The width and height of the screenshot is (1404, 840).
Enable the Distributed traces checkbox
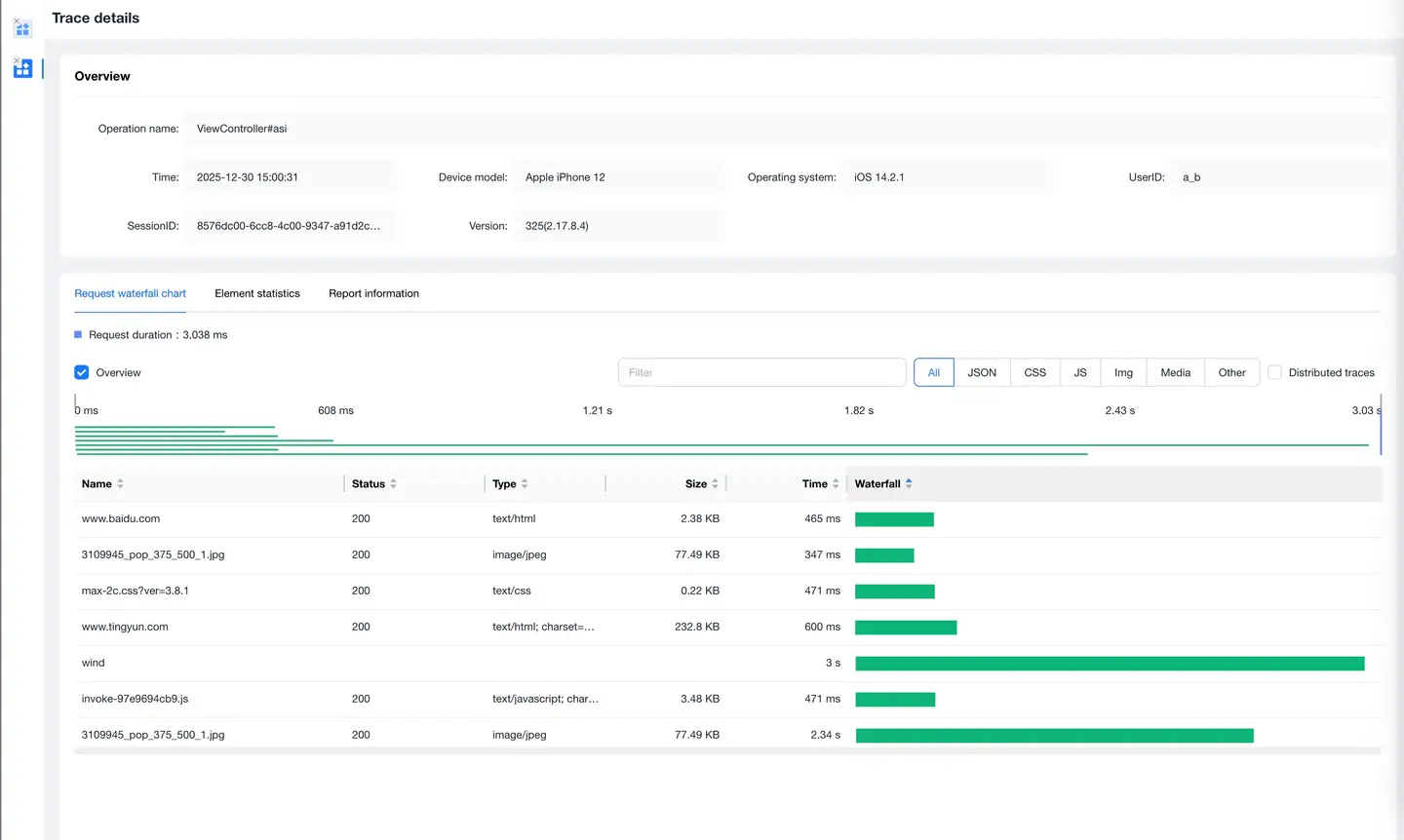coord(1274,372)
